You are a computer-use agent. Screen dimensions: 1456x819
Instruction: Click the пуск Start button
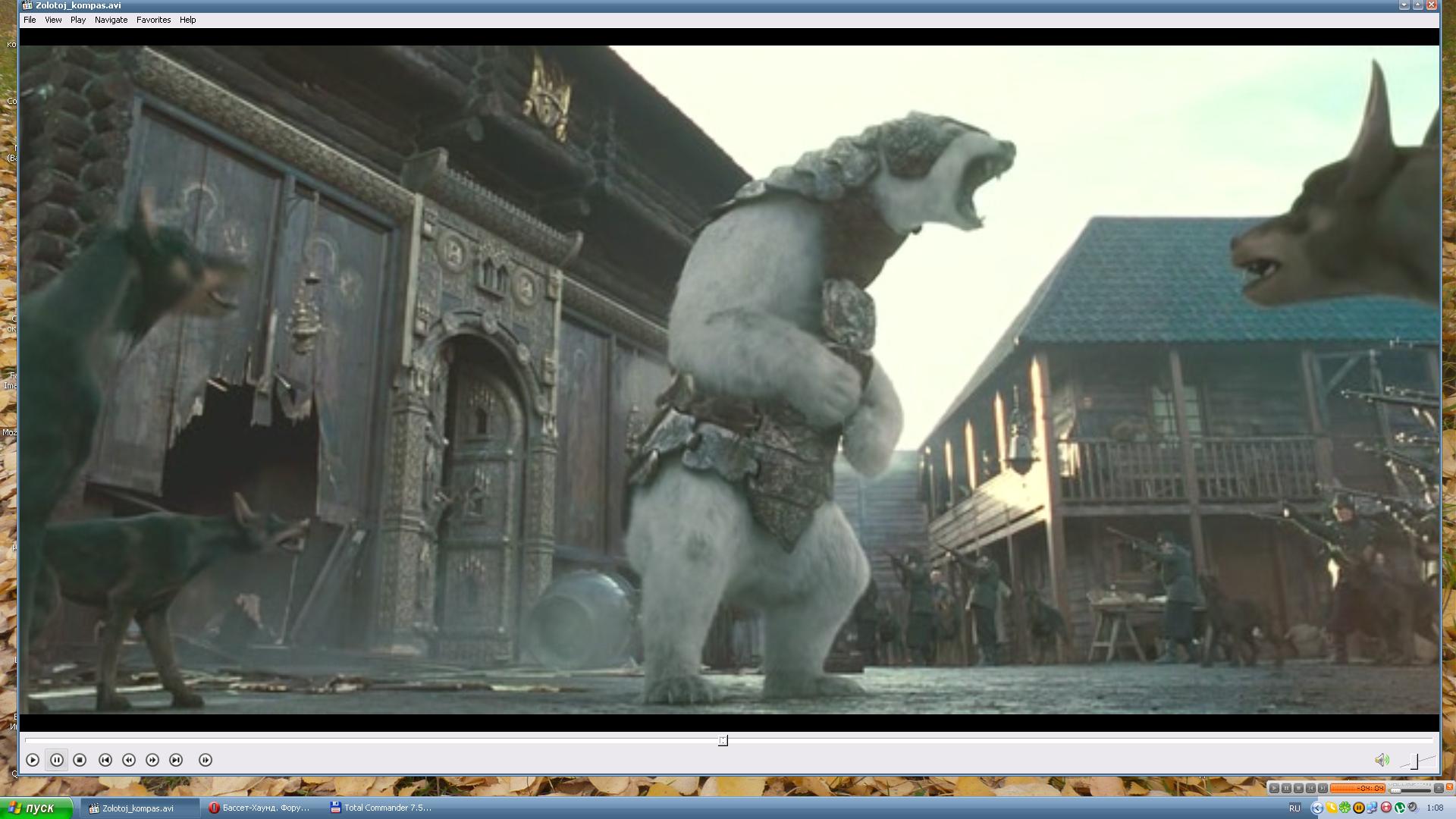pos(36,808)
